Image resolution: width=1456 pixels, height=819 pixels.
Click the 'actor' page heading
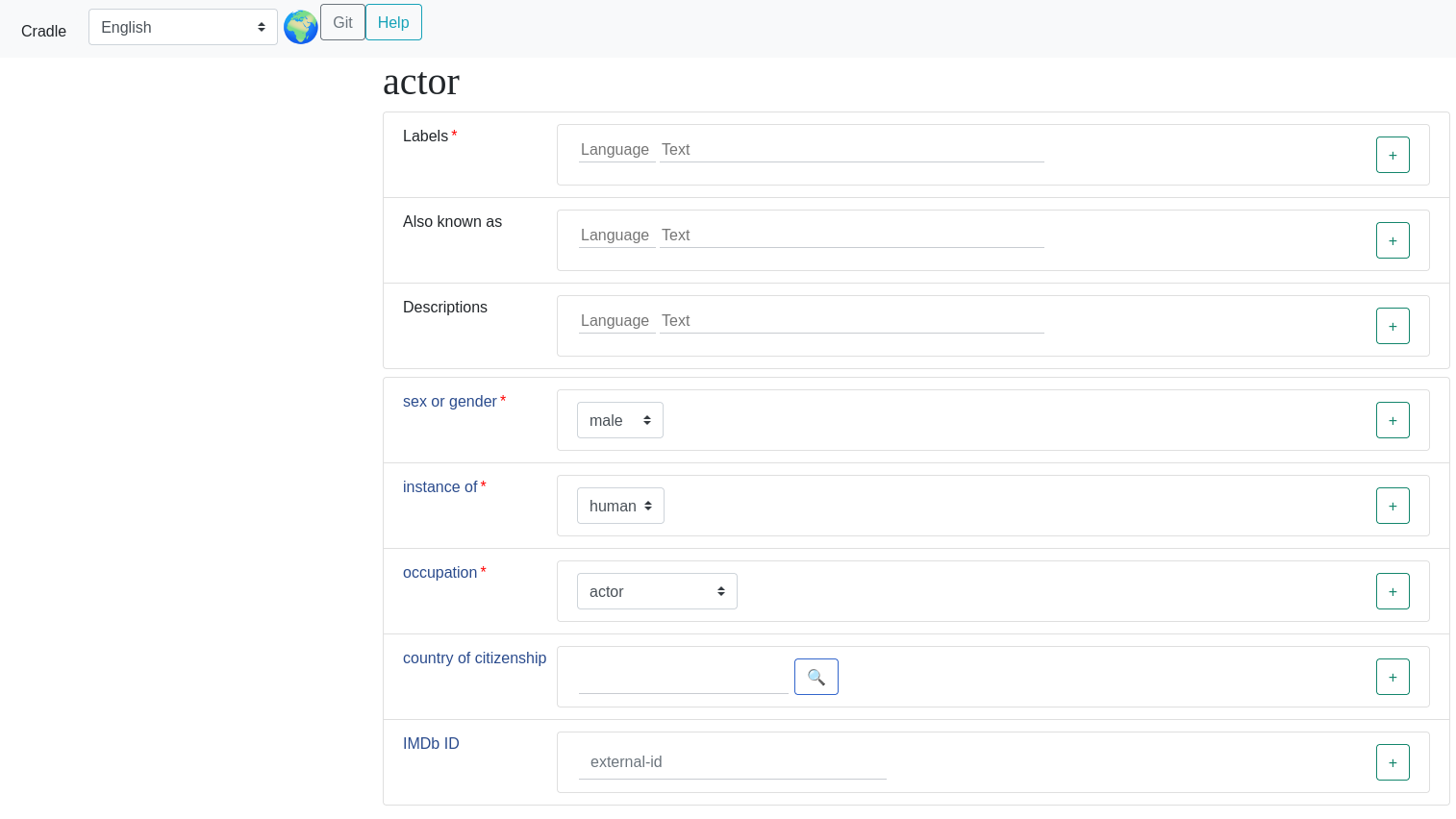pos(421,82)
